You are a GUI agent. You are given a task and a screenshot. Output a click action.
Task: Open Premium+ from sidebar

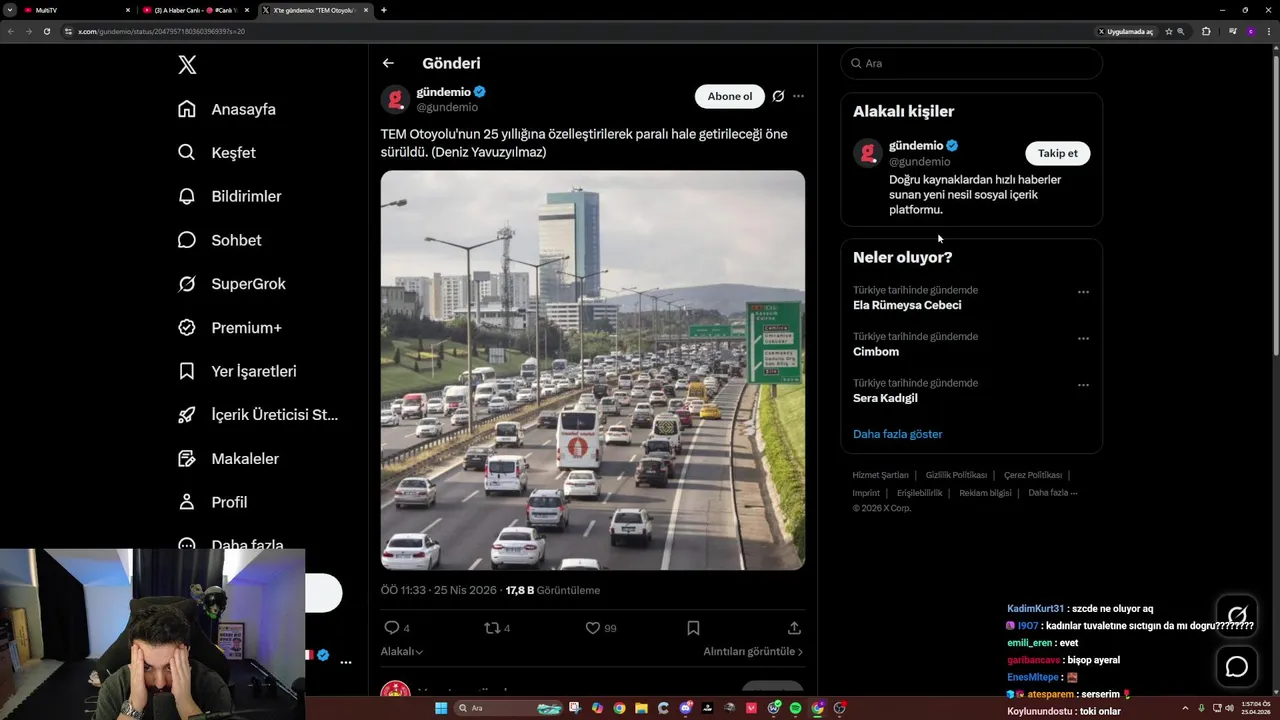point(230,327)
